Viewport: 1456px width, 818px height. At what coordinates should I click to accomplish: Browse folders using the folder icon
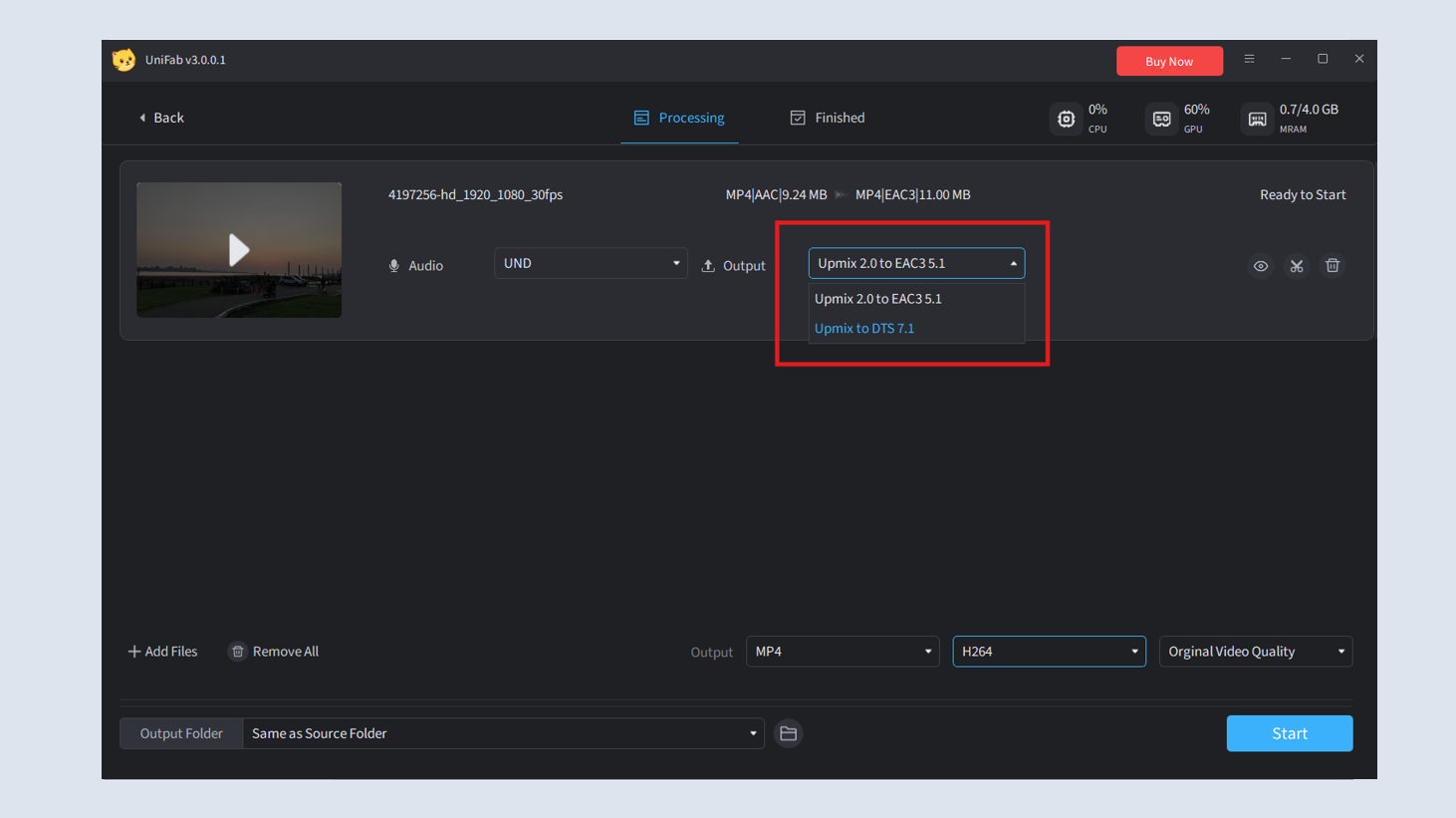[788, 733]
